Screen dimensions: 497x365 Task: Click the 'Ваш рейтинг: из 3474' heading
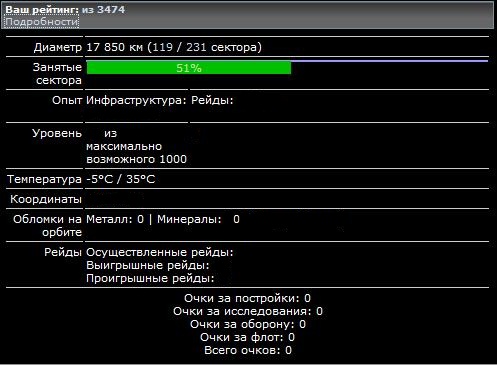(x=65, y=9)
